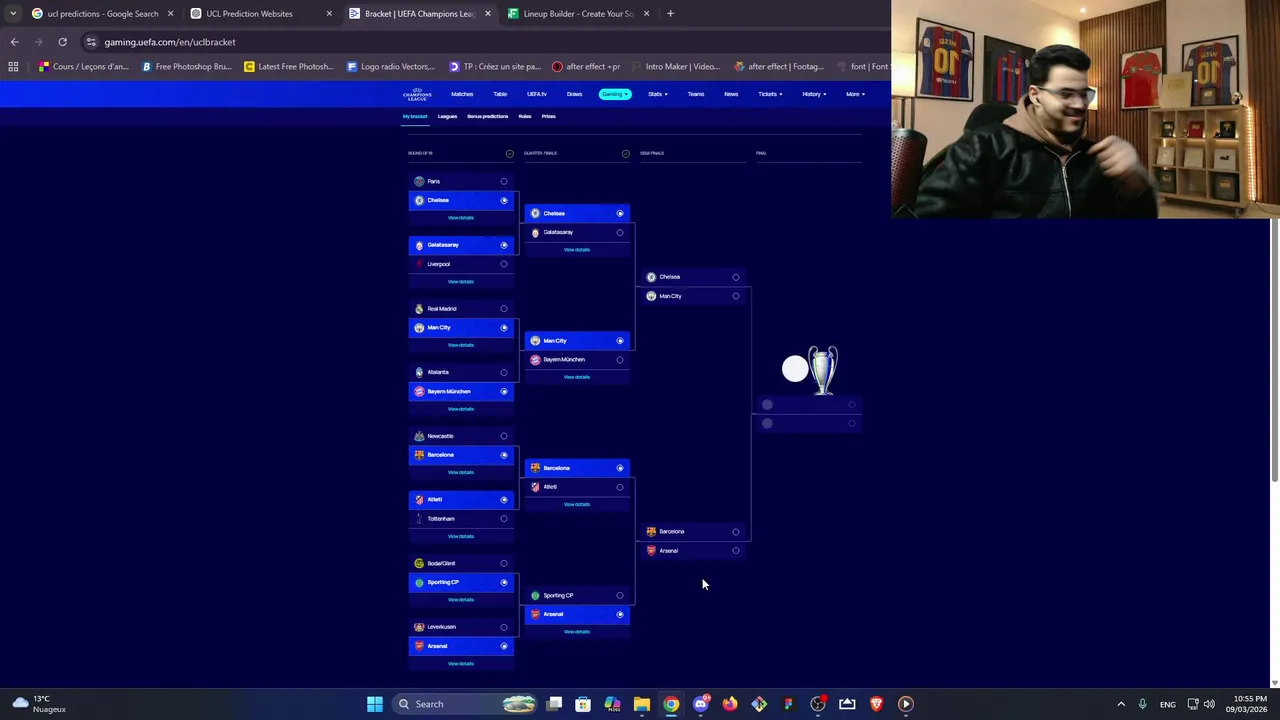The image size is (1280, 720).
Task: Choose Galatasaray in the quarter-finals
Action: 577,232
